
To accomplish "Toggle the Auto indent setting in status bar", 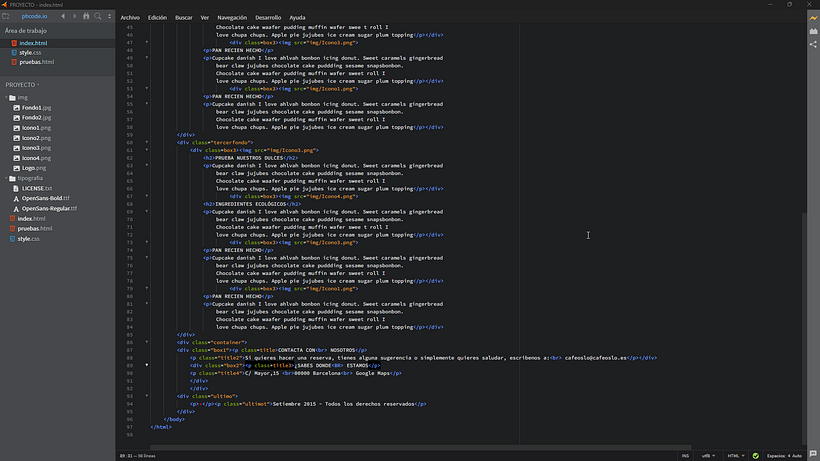I will (796, 456).
